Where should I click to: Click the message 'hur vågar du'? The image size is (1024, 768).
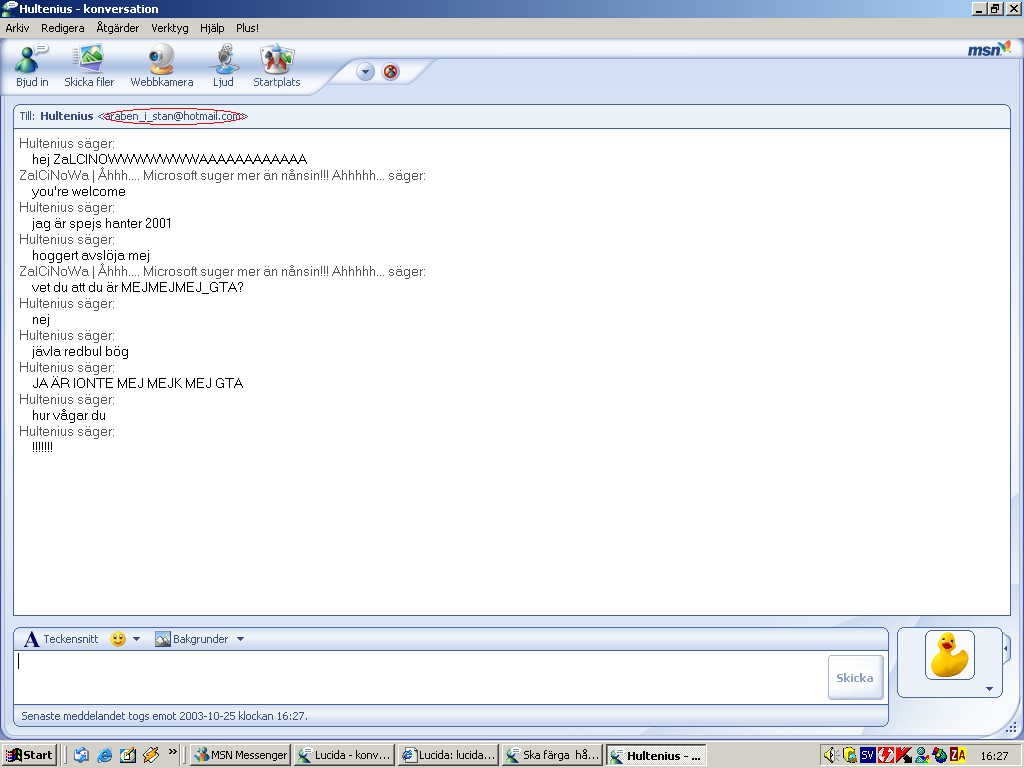69,415
